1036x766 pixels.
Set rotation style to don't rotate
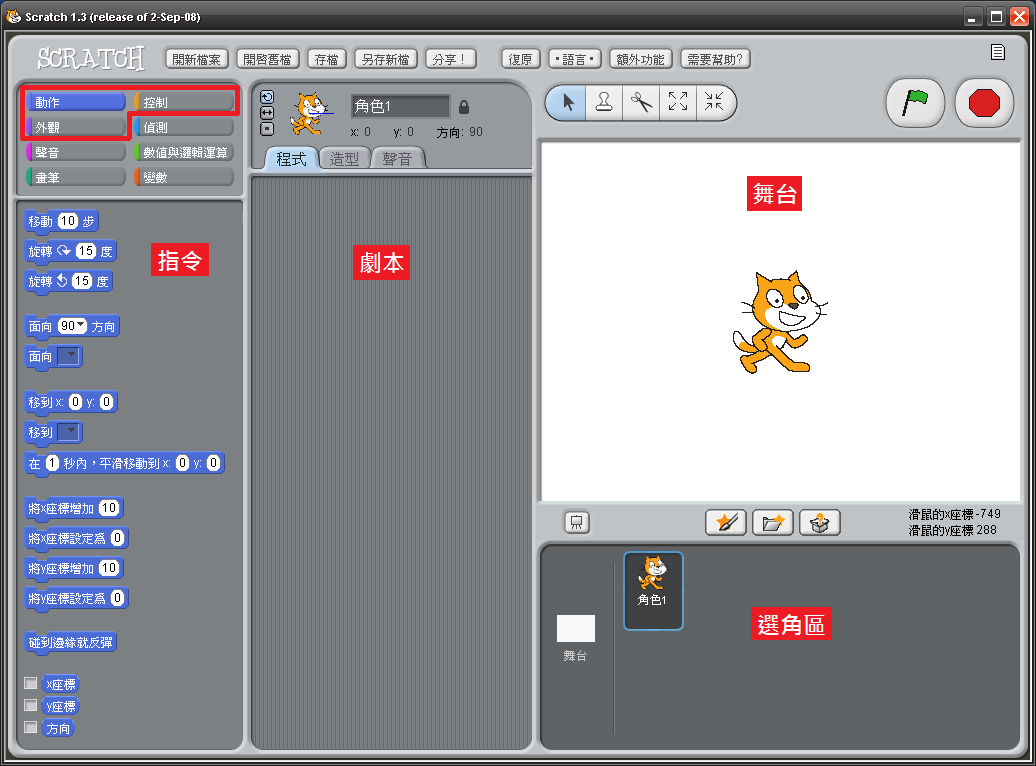click(x=267, y=129)
